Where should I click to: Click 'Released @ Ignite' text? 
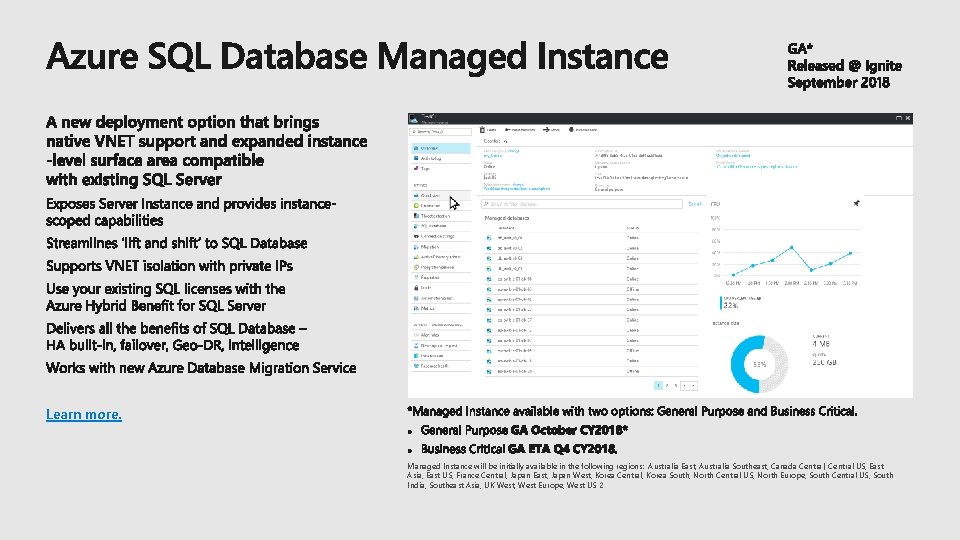pos(844,66)
